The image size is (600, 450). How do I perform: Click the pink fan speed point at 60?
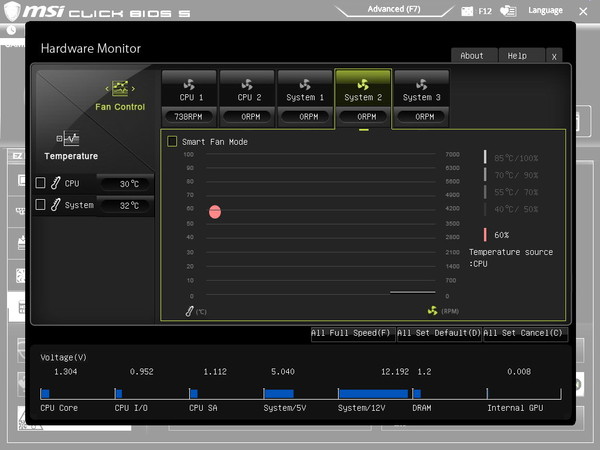pyautogui.click(x=215, y=212)
